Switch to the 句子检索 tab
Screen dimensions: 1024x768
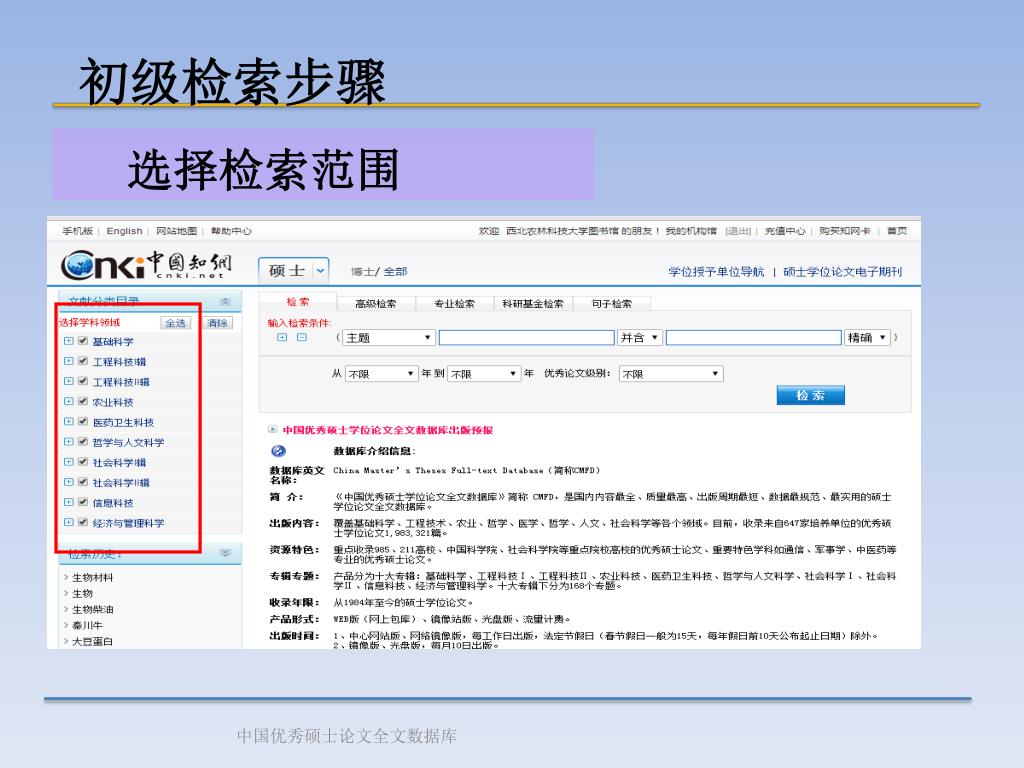click(x=612, y=304)
